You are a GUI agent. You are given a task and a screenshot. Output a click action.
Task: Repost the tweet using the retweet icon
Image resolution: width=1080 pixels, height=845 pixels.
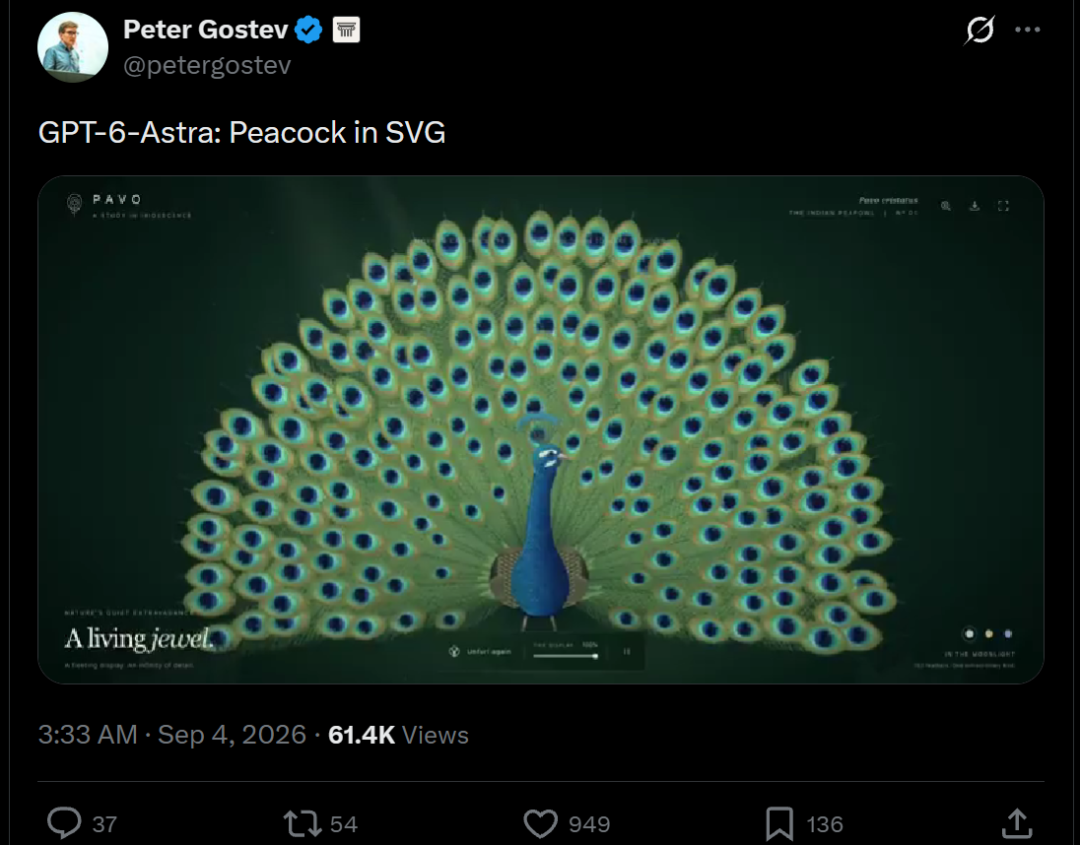click(x=302, y=823)
